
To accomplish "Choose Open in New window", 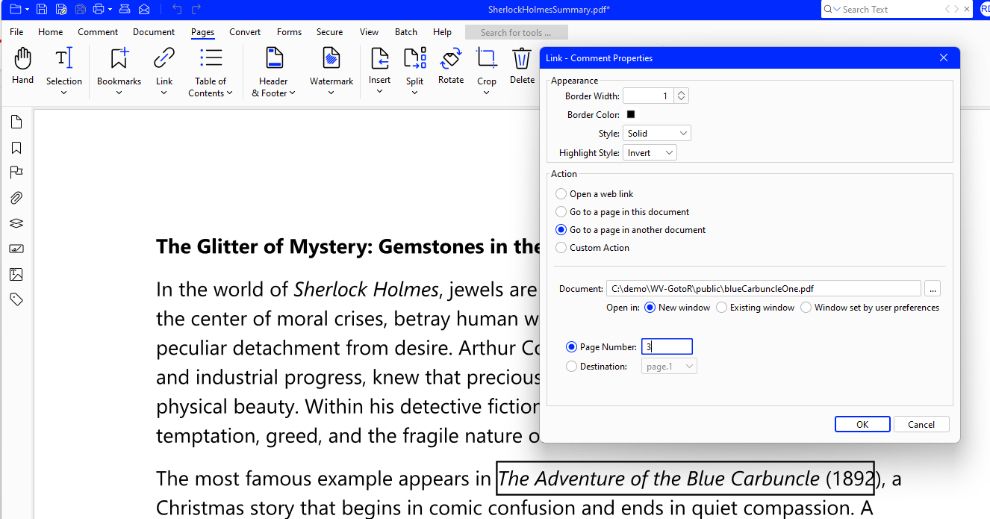I will (650, 307).
